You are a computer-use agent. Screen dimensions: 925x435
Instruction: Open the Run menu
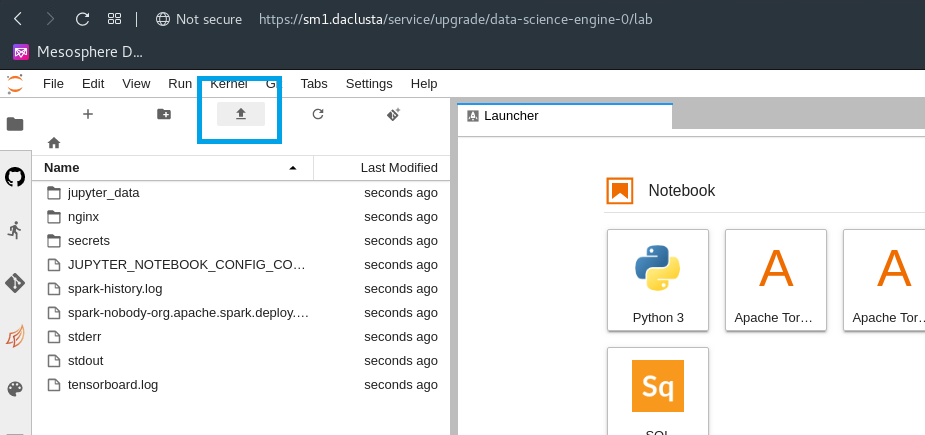point(180,84)
